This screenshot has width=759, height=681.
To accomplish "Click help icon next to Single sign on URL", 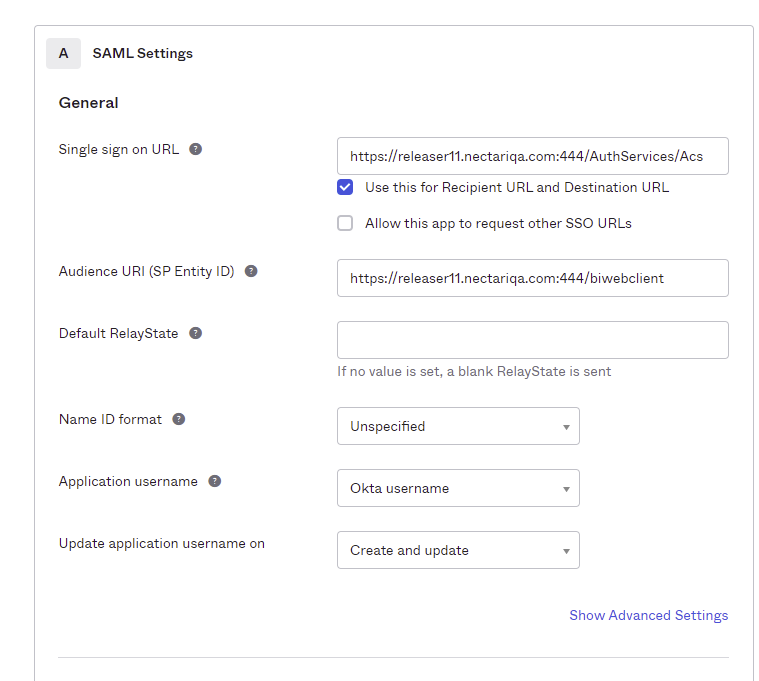I will click(196, 149).
